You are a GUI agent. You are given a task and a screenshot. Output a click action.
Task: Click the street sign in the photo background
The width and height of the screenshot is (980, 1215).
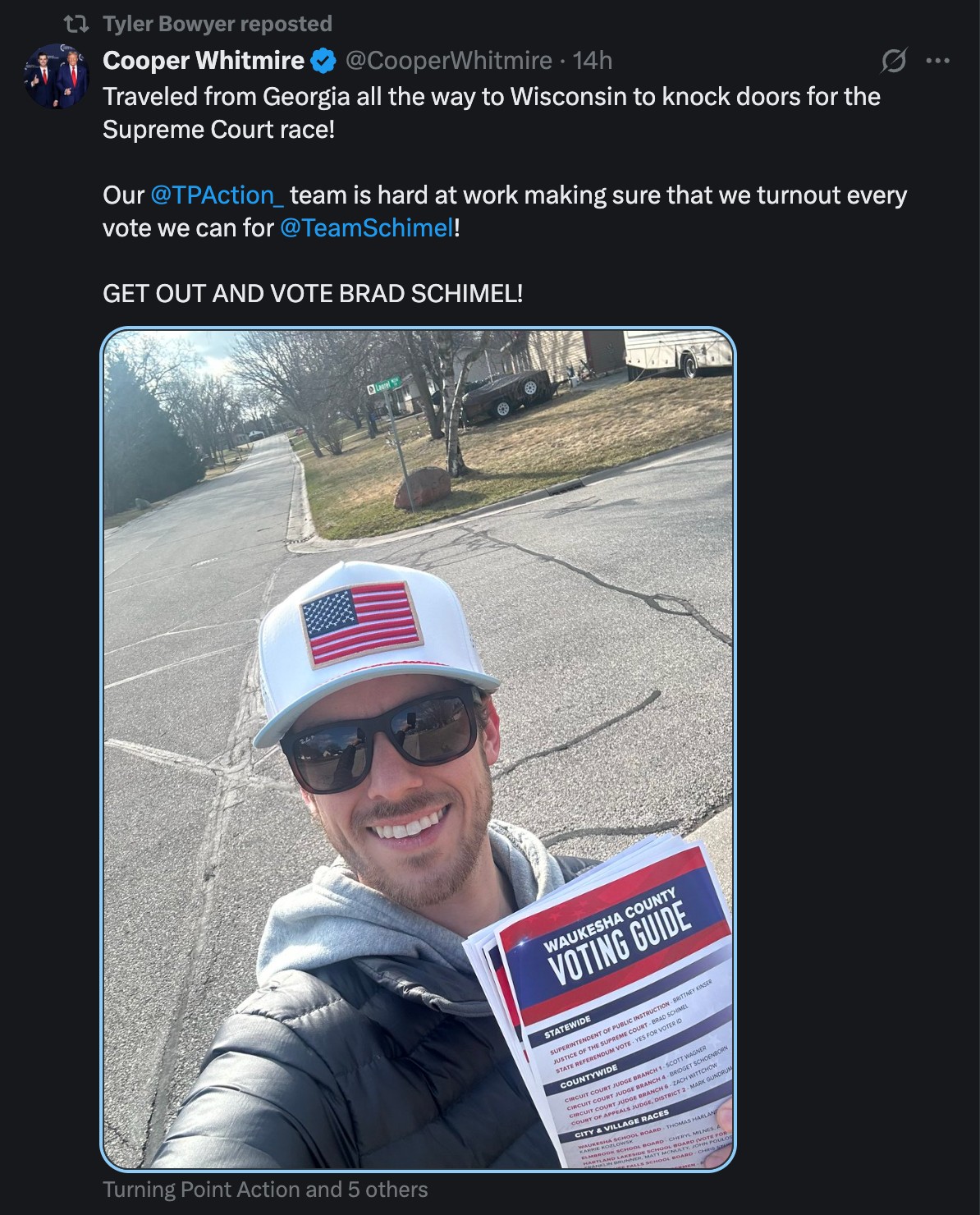[384, 383]
